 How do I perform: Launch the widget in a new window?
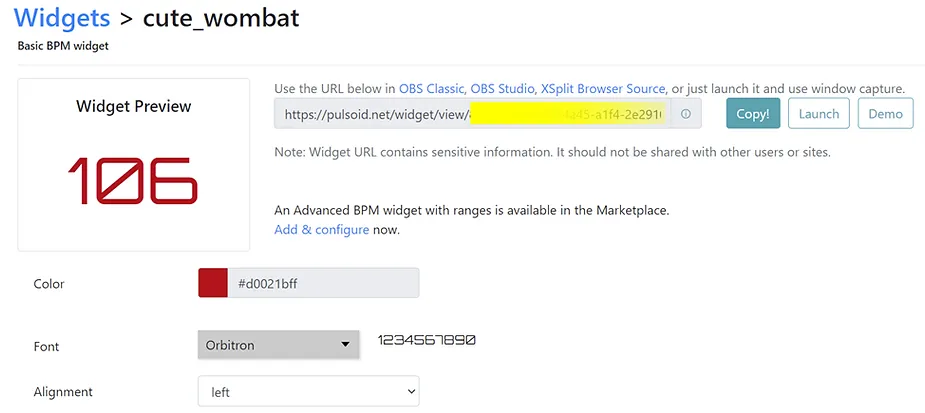click(818, 114)
